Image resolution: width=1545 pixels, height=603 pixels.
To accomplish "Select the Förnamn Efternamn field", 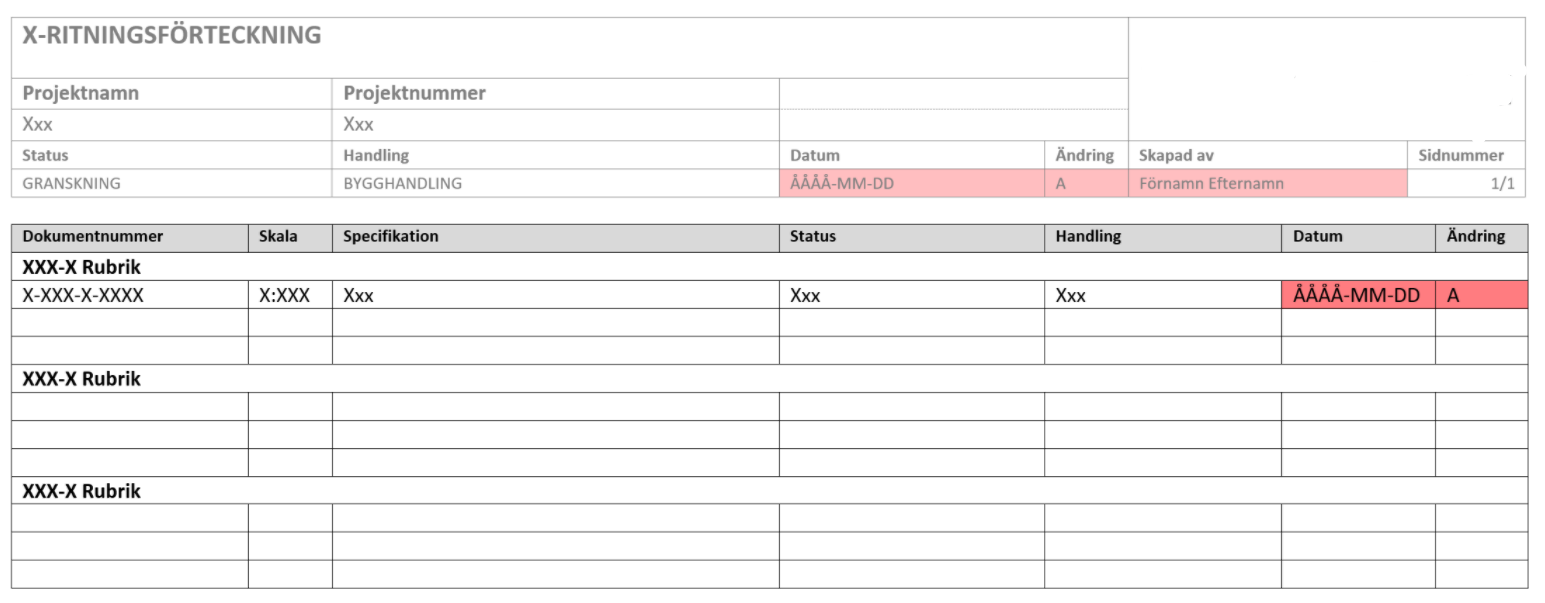I will (1268, 184).
